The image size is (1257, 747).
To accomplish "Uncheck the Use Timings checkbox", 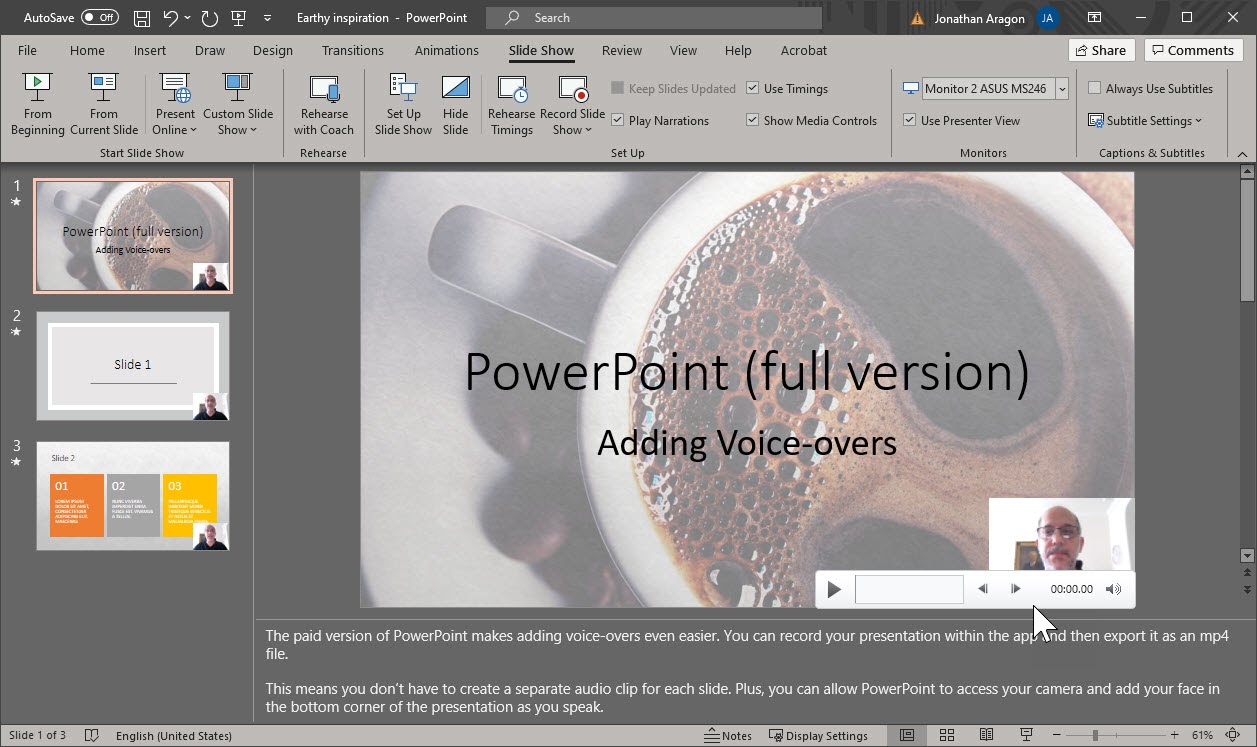I will coord(753,89).
